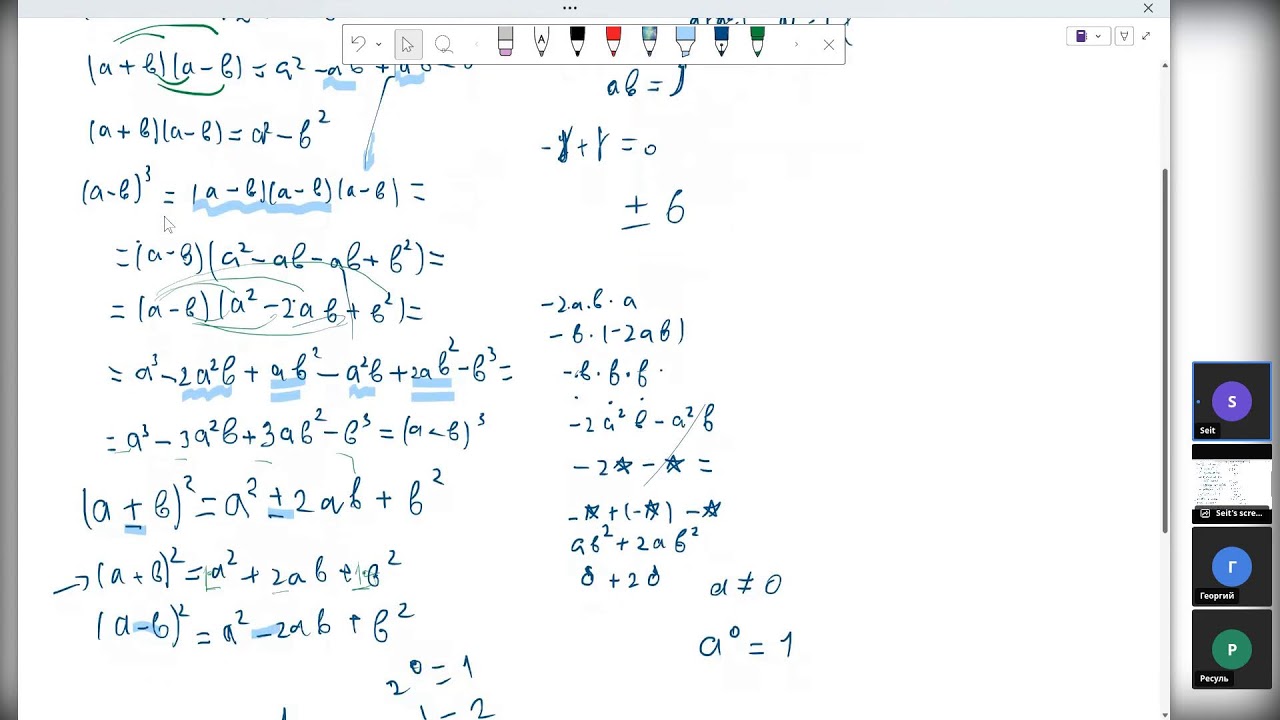Select participant Георгий's video tile
Viewport: 1280px width, 720px height.
(x=1232, y=567)
